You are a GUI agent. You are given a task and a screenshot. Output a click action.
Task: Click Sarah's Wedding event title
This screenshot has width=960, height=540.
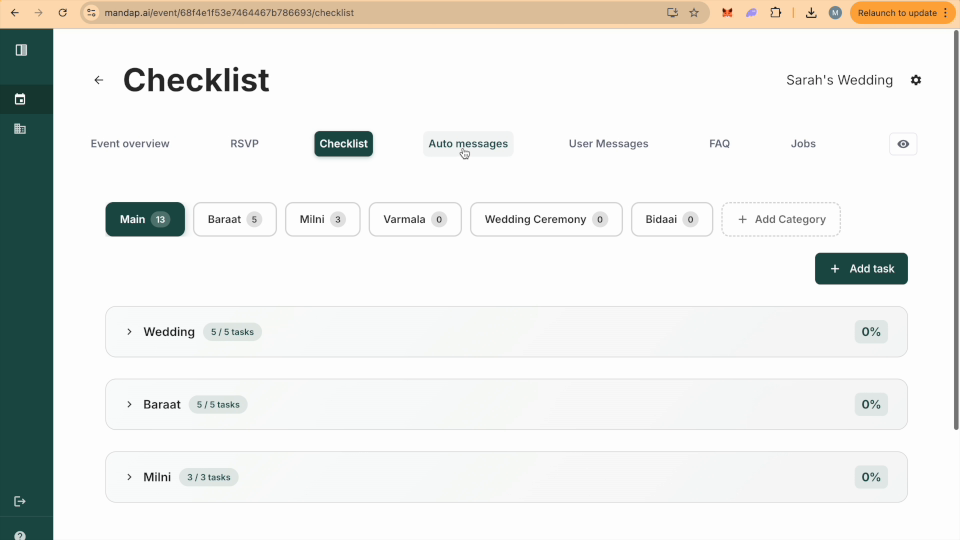tap(839, 80)
